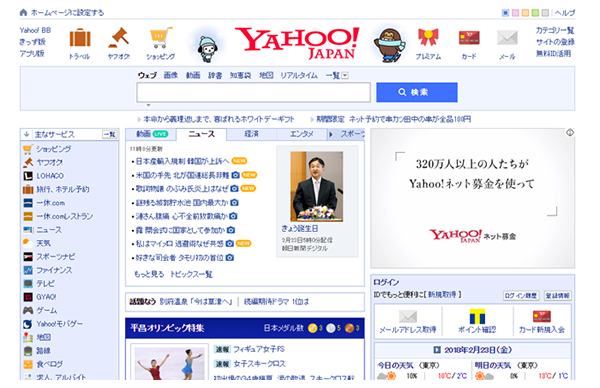600x388 pixels.
Task: Click the travel and hotel booking icon in sidebar
Action: 28,189
